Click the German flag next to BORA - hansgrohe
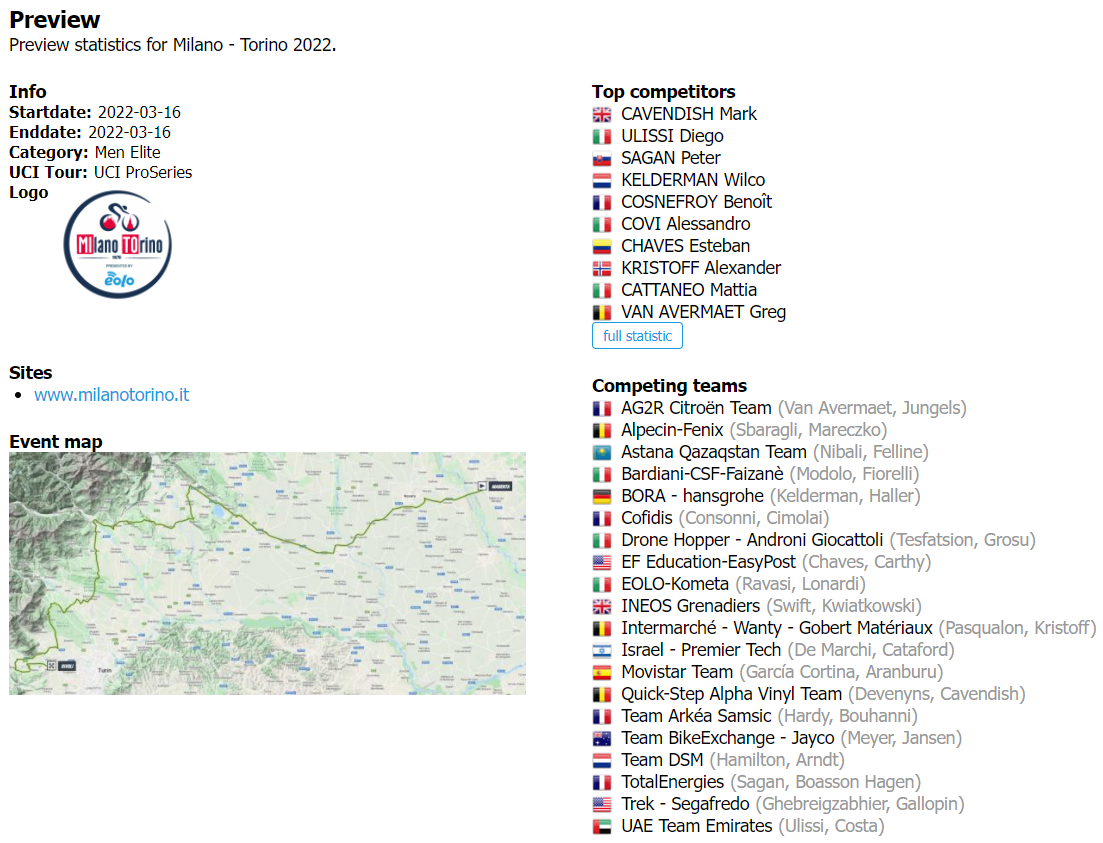 601,496
